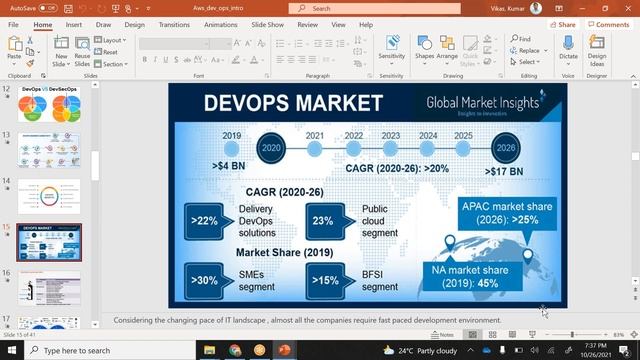Fit slide to current window
This screenshot has height=360, width=640.
click(634, 335)
